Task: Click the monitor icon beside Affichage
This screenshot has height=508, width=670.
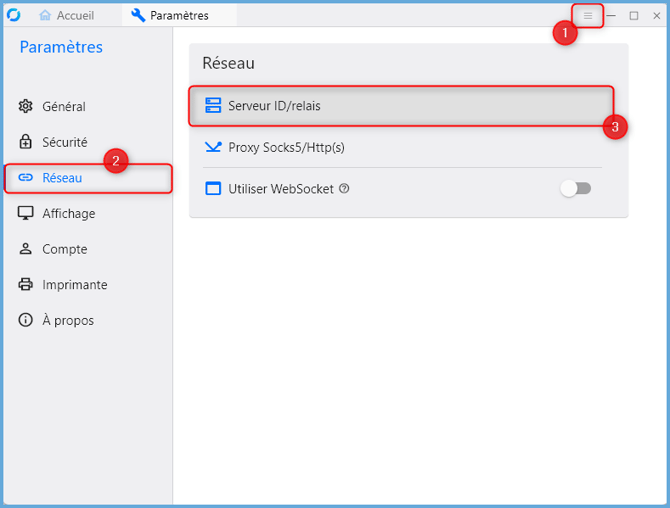Action: pyautogui.click(x=26, y=213)
